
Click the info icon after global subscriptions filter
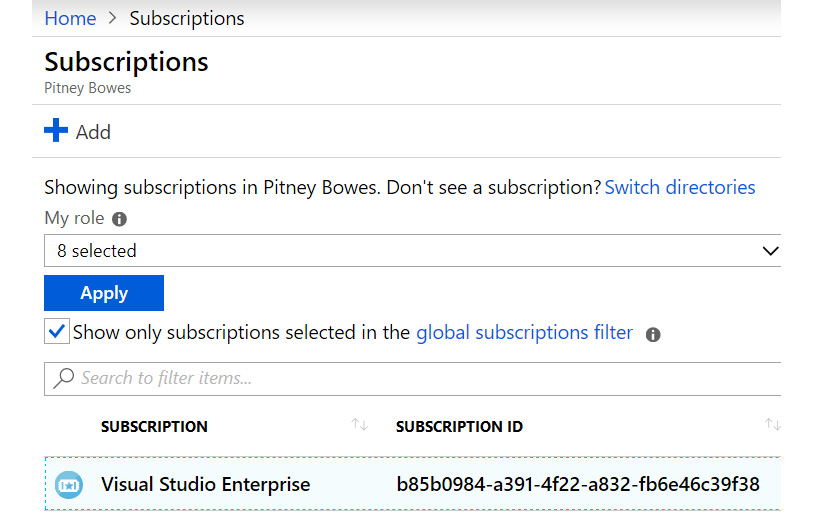click(653, 334)
